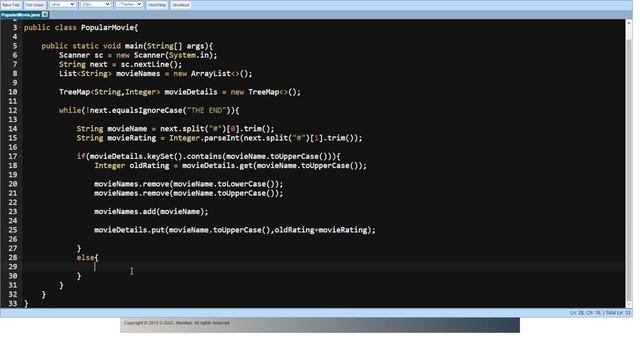The height and width of the screenshot is (360, 640).
Task: Open the font size dropdown in the toolbar
Action: 96,4
